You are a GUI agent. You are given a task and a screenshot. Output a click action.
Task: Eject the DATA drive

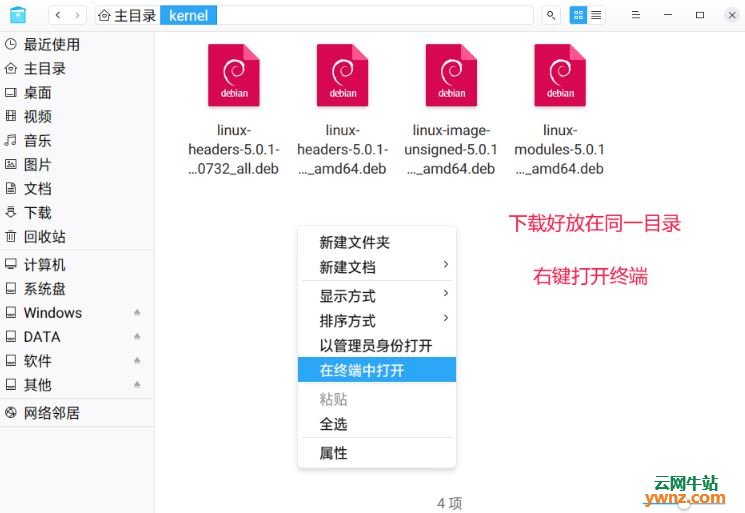point(137,336)
